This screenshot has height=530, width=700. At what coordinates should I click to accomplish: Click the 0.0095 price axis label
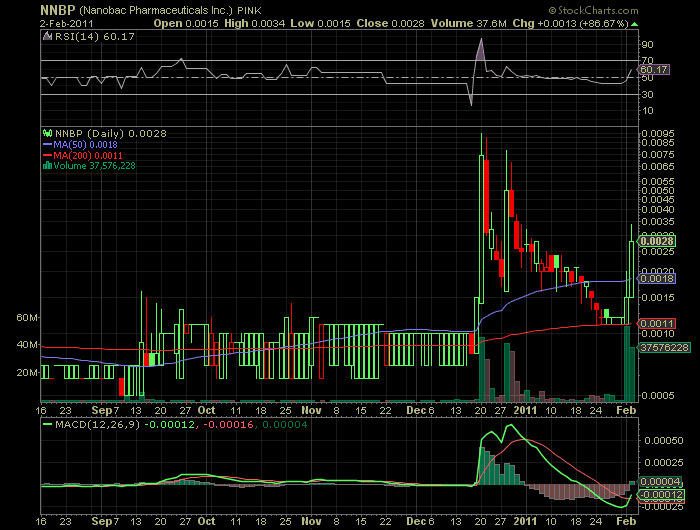click(658, 133)
